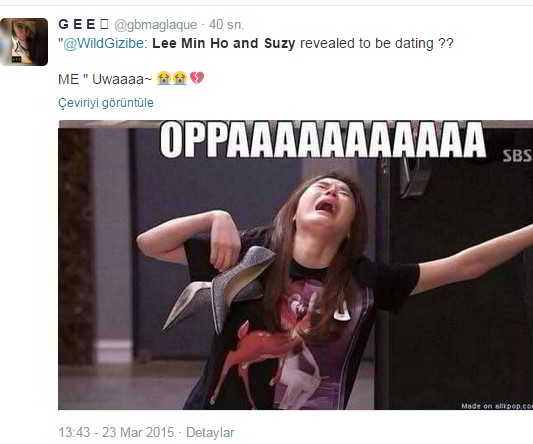Click the Made on allkpop.com watermark
This screenshot has width=533, height=444.
(497, 406)
